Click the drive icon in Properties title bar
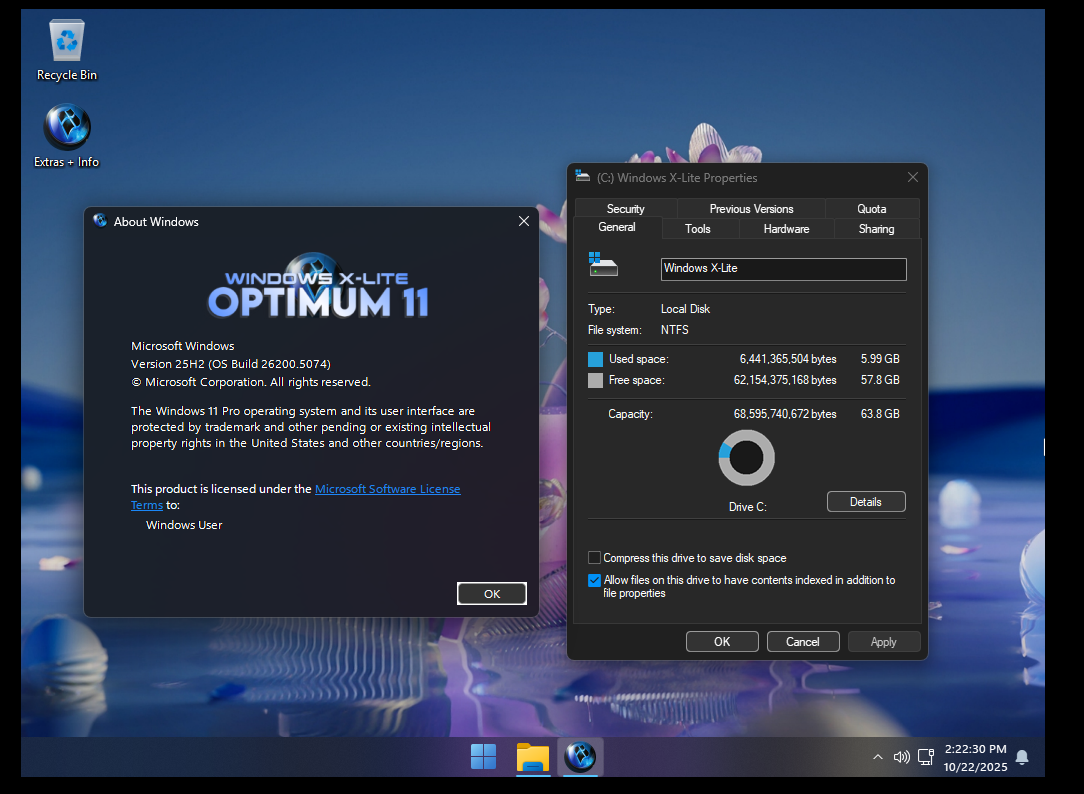 (x=583, y=177)
